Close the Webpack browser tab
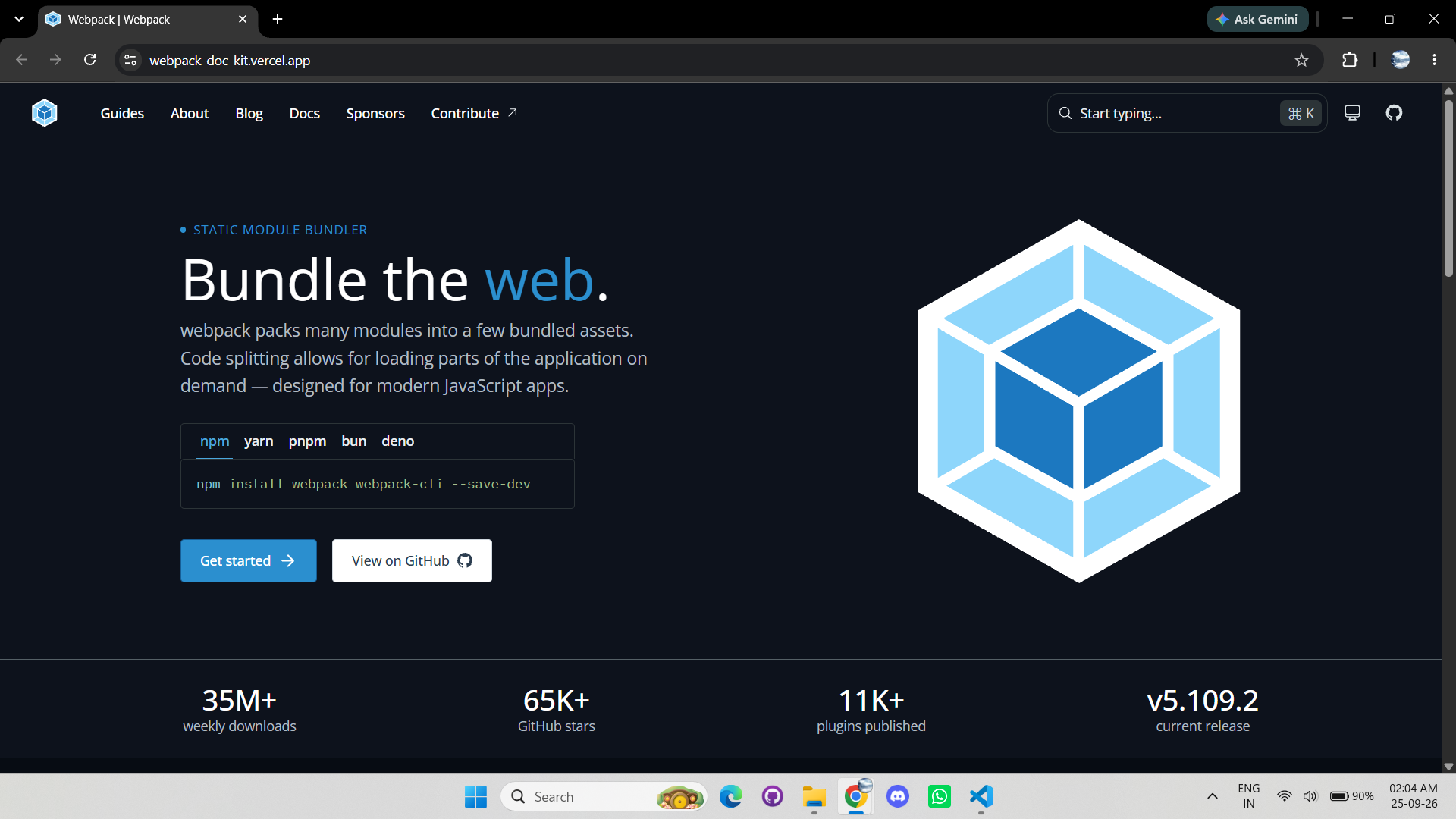The height and width of the screenshot is (819, 1456). (x=243, y=19)
